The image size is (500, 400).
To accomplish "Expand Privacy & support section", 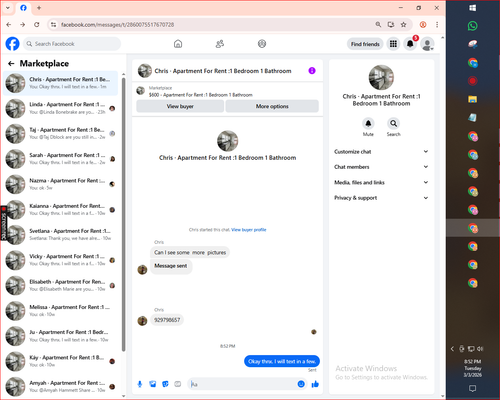I will 381,198.
